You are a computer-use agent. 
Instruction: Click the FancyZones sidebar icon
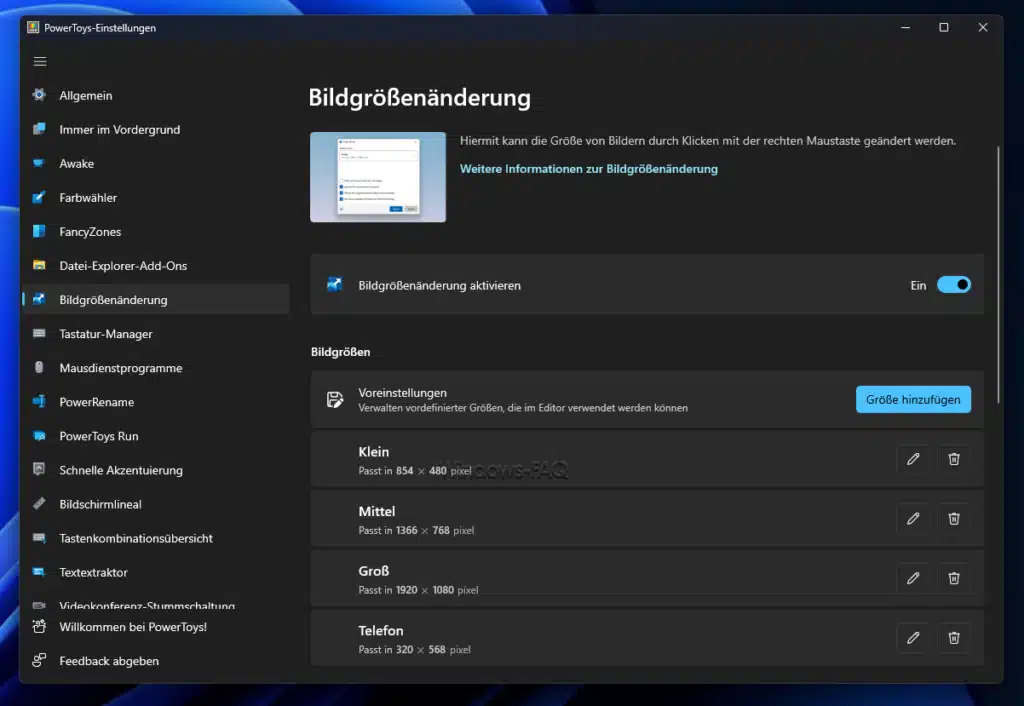coord(39,231)
